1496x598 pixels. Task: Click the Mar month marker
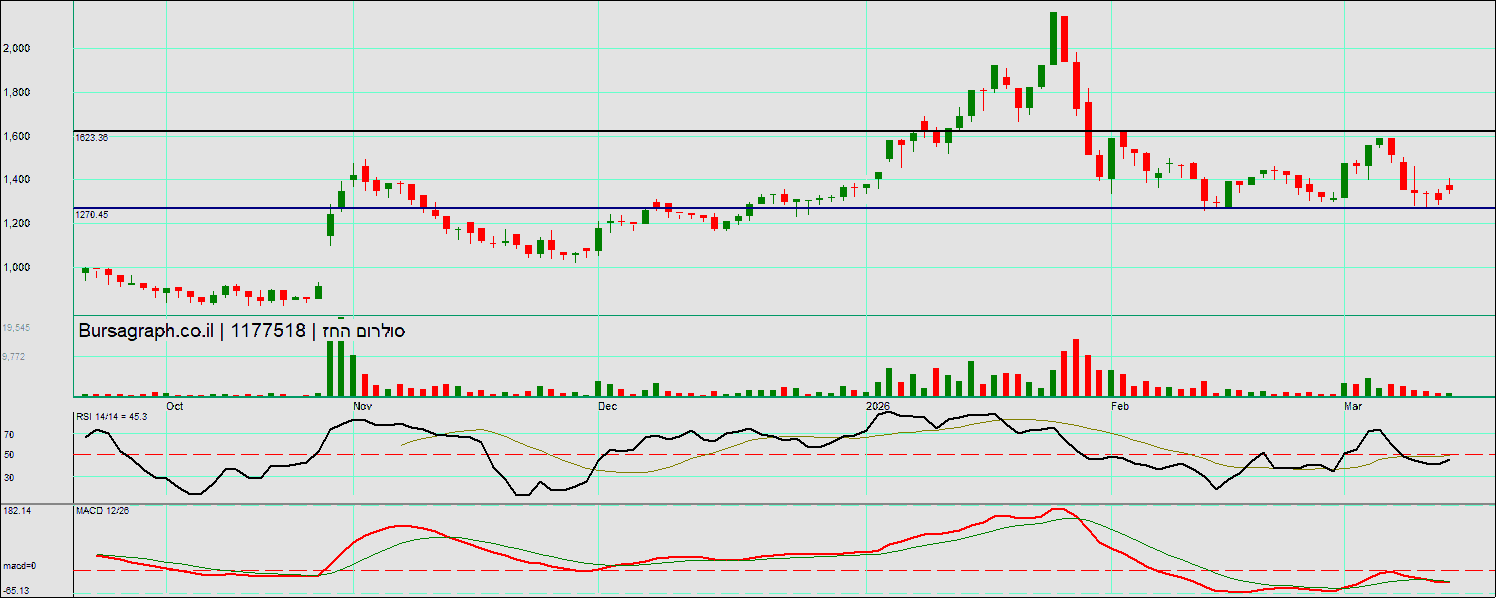pos(1353,406)
